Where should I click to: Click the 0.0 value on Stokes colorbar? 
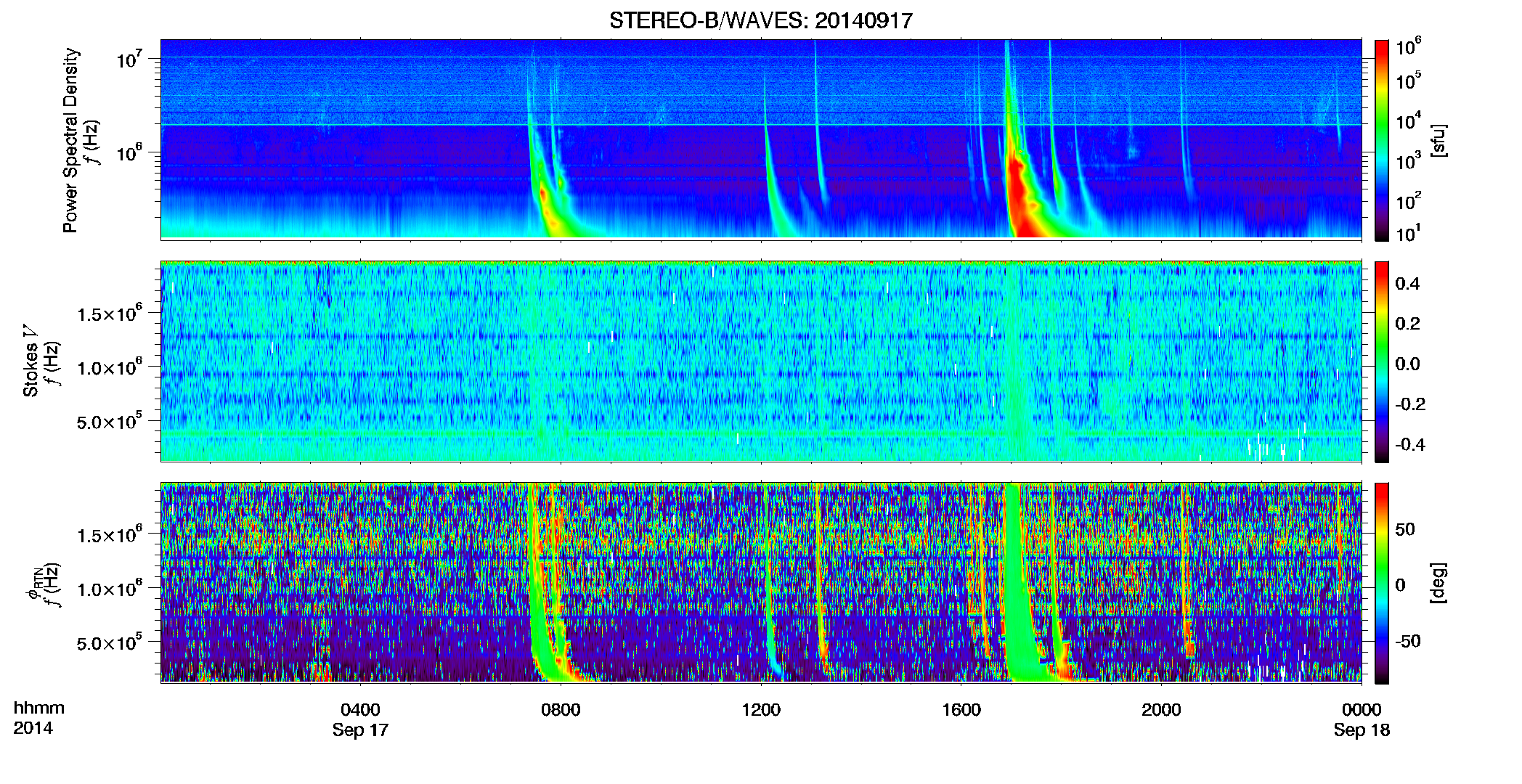click(1407, 364)
